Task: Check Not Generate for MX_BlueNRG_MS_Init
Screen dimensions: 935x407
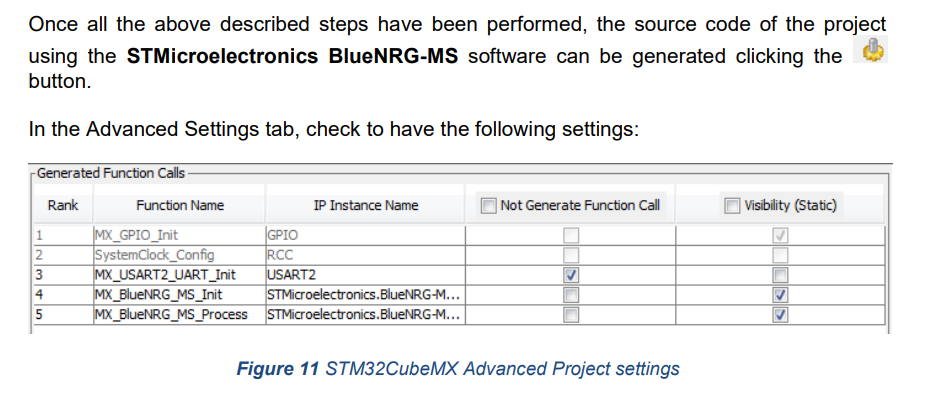Action: point(571,295)
